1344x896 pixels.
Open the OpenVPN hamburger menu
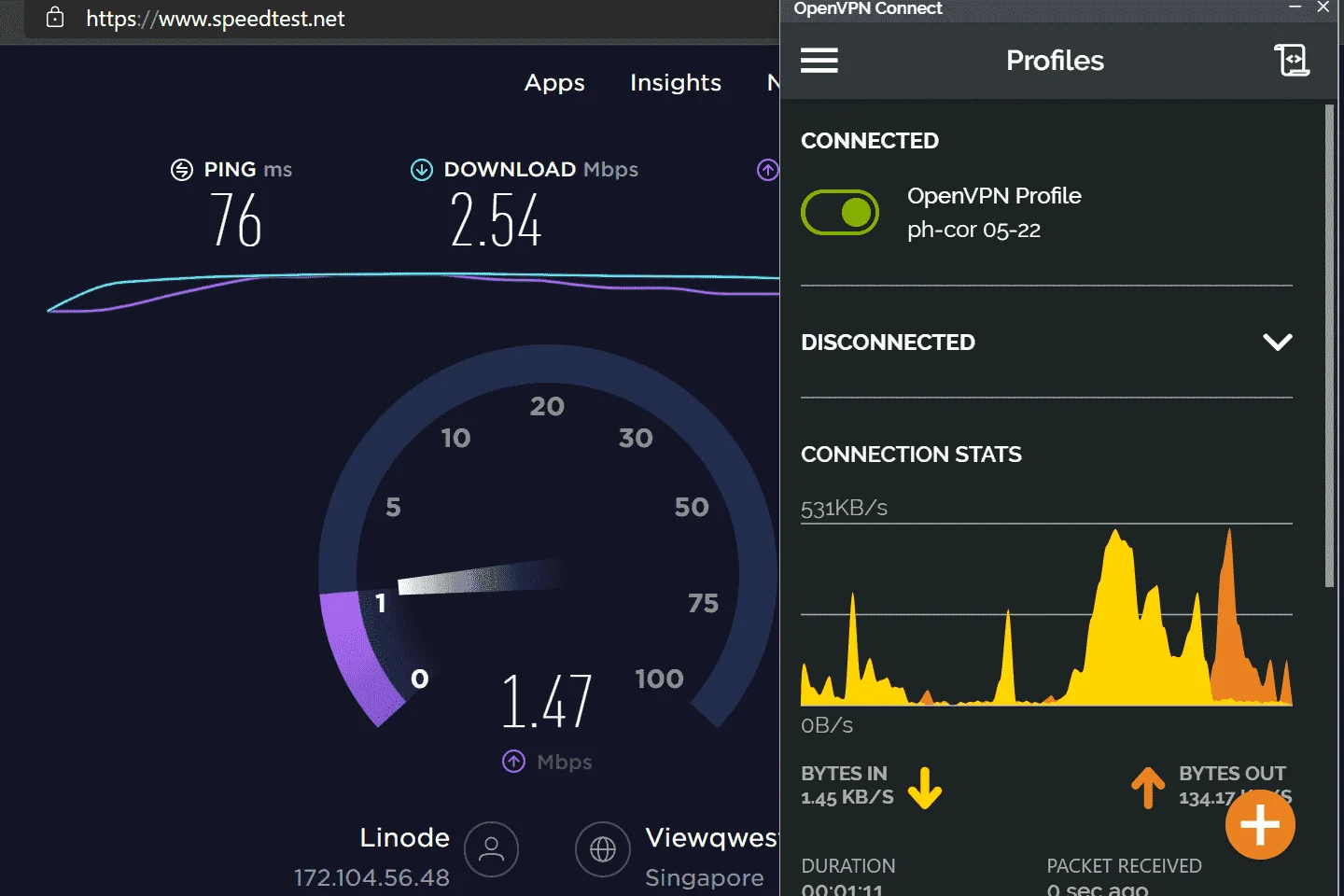click(819, 61)
